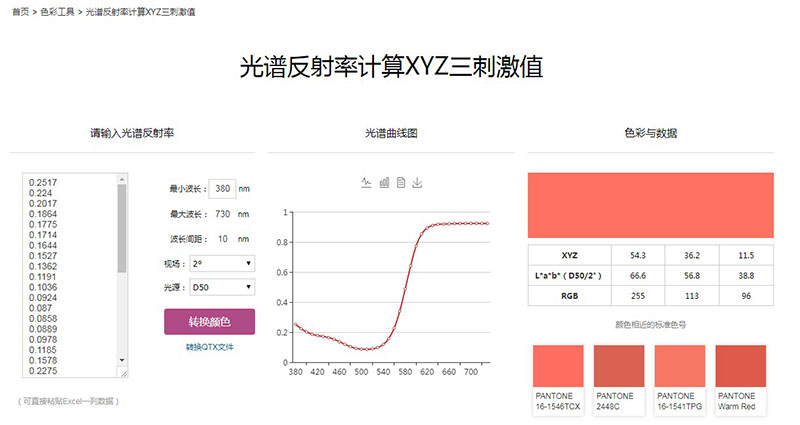
Task: Click the reflectance list scrollbar thumb
Action: tap(122, 228)
